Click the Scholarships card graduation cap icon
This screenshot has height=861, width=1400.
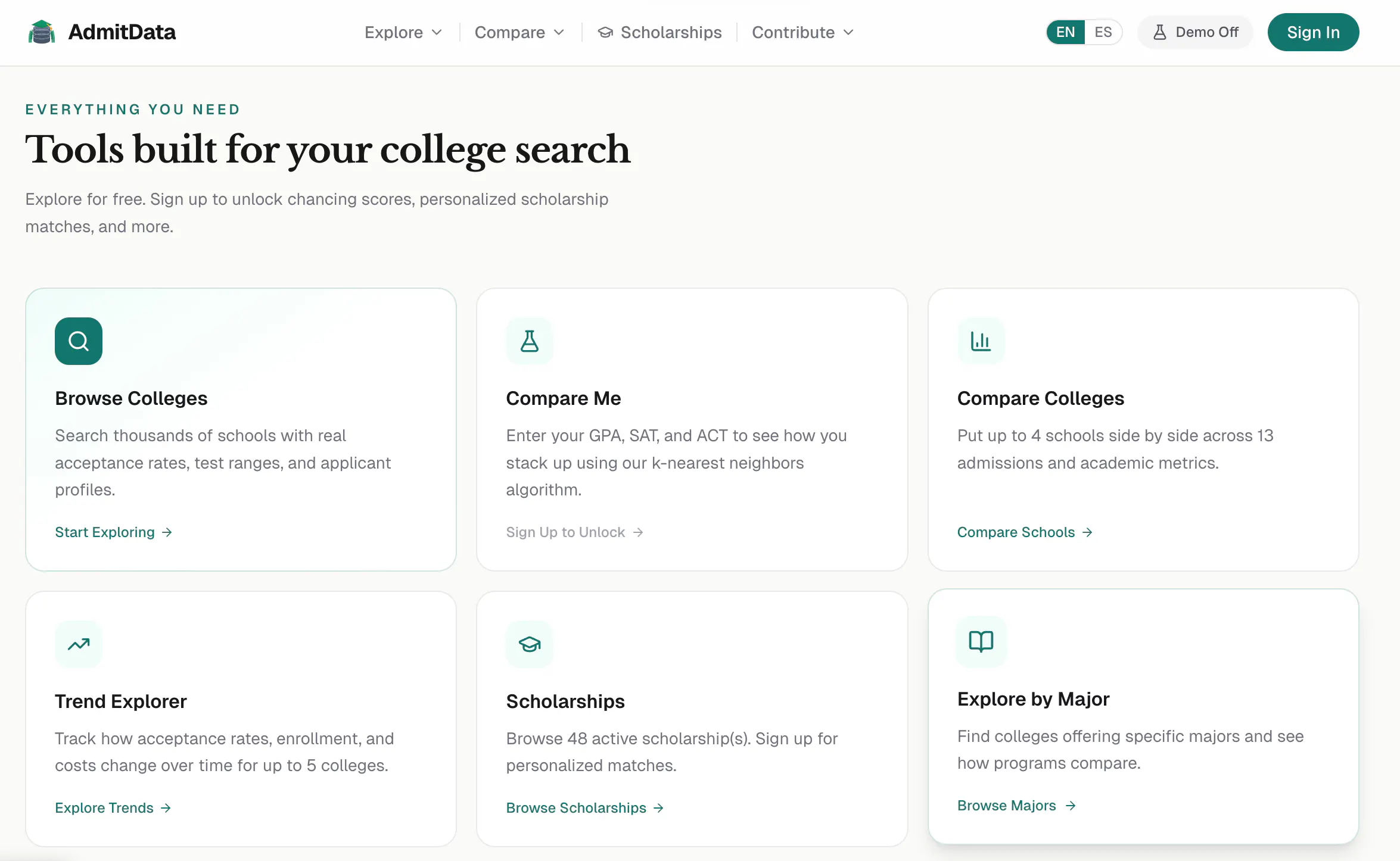(530, 644)
